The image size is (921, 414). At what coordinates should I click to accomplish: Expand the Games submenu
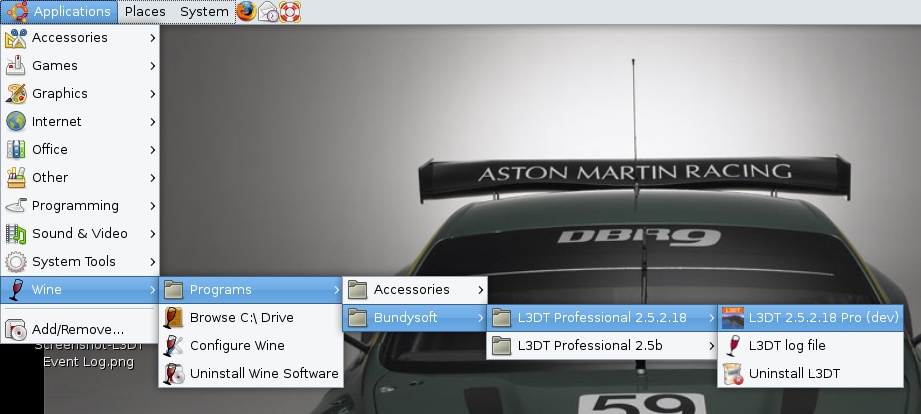55,66
